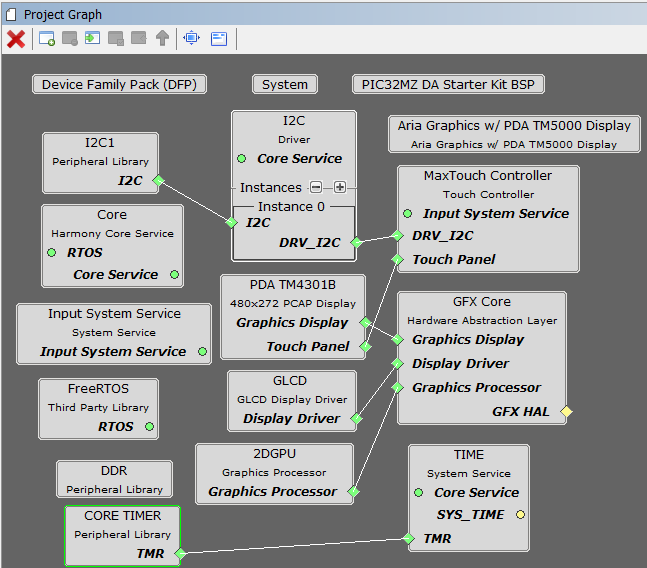Click the red X remove component icon
Screen dimensions: 647x568
(x=16, y=39)
